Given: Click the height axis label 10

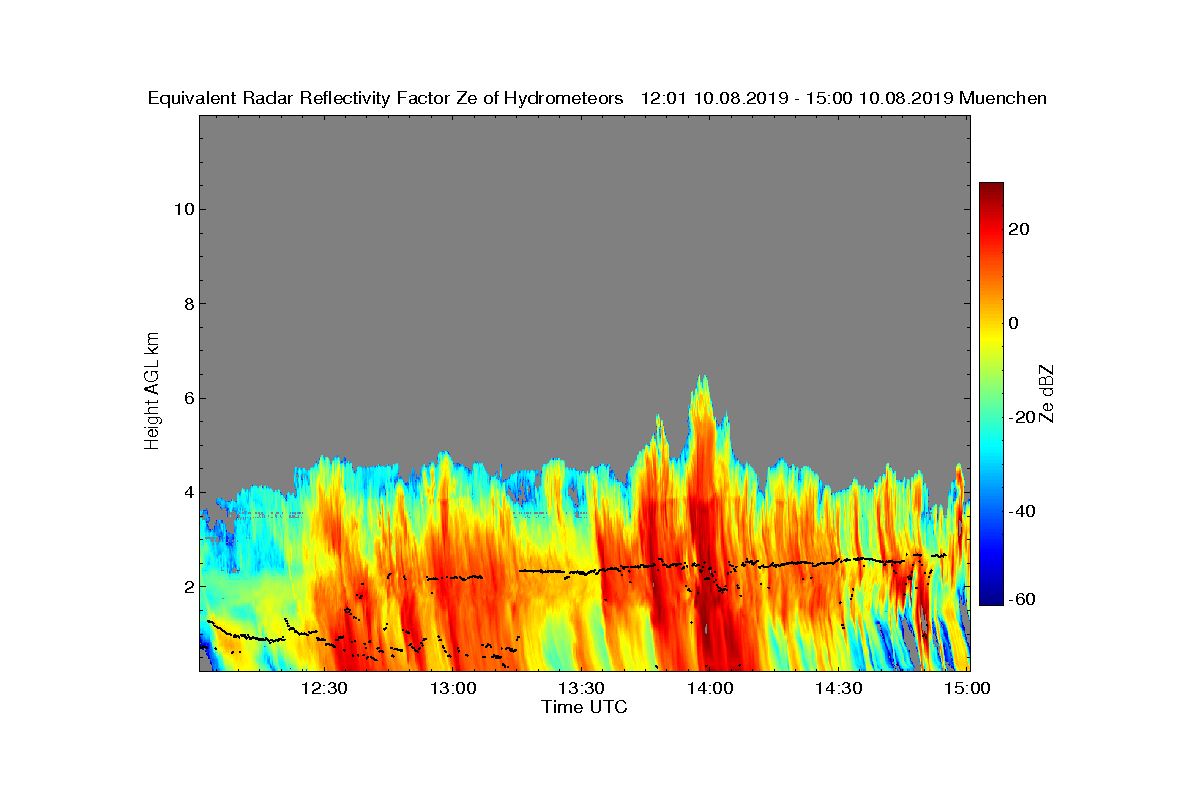Looking at the screenshot, I should tap(182, 209).
